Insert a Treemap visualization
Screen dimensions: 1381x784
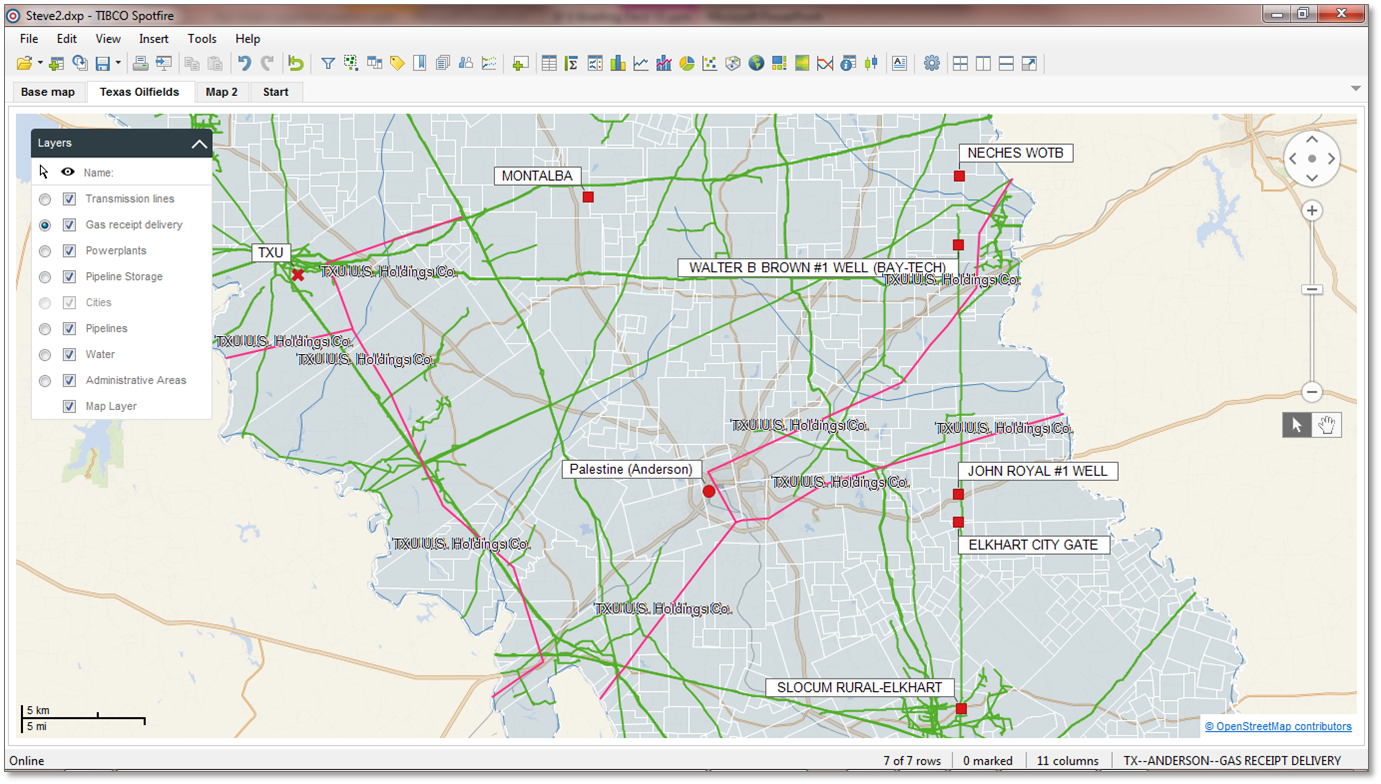click(x=779, y=64)
